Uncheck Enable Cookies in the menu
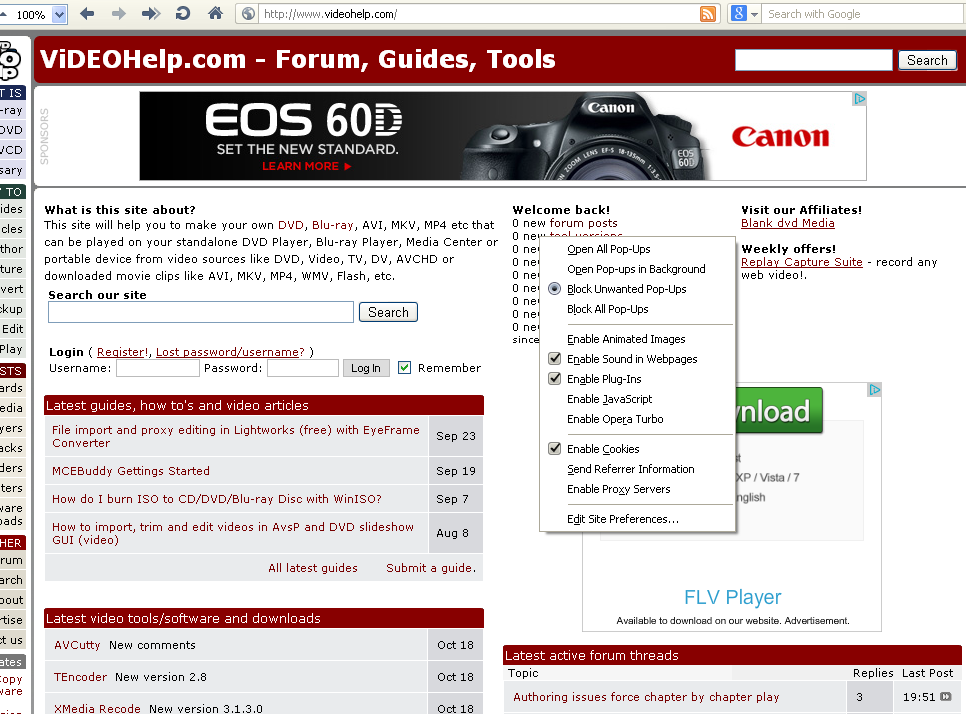Image resolution: width=966 pixels, height=714 pixels. click(554, 448)
